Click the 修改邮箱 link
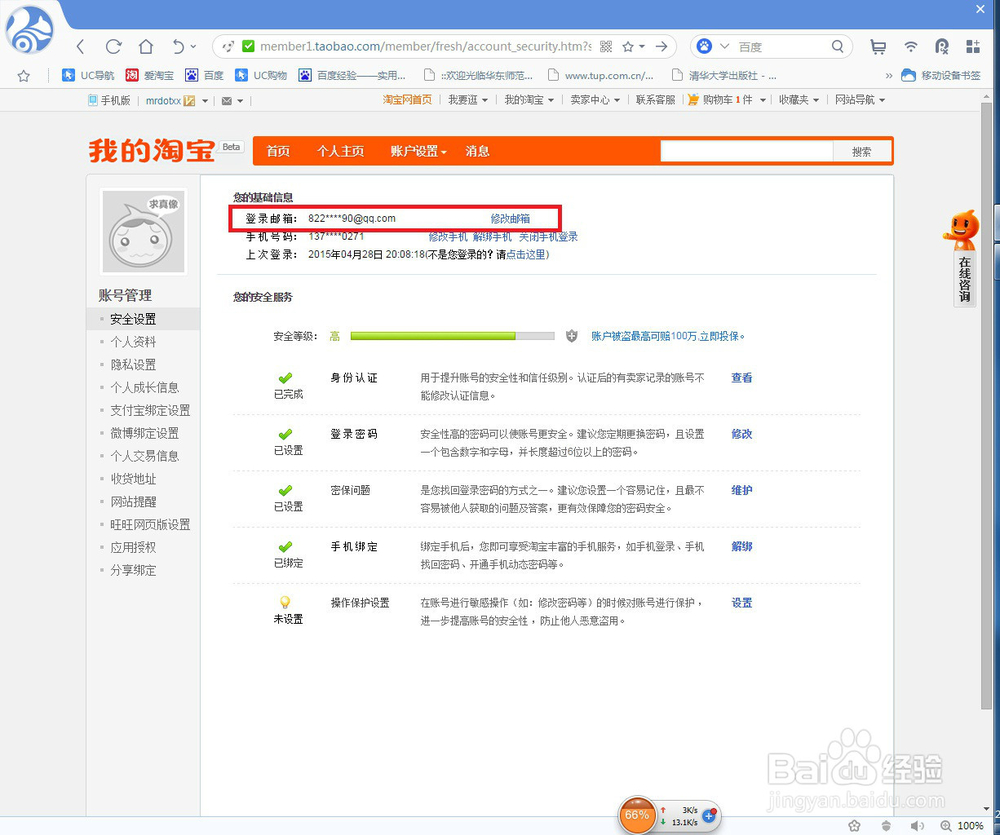The height and width of the screenshot is (835, 1000). click(x=512, y=218)
